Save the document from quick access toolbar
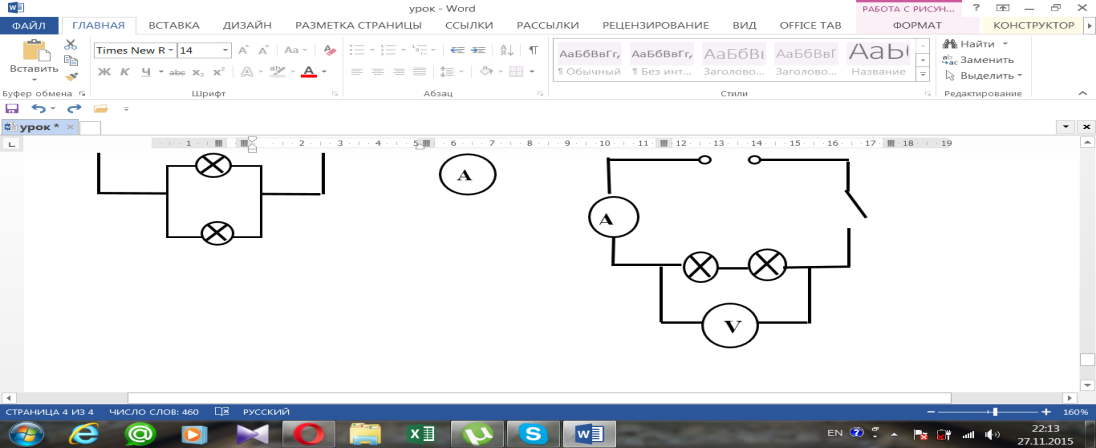 click(11, 108)
